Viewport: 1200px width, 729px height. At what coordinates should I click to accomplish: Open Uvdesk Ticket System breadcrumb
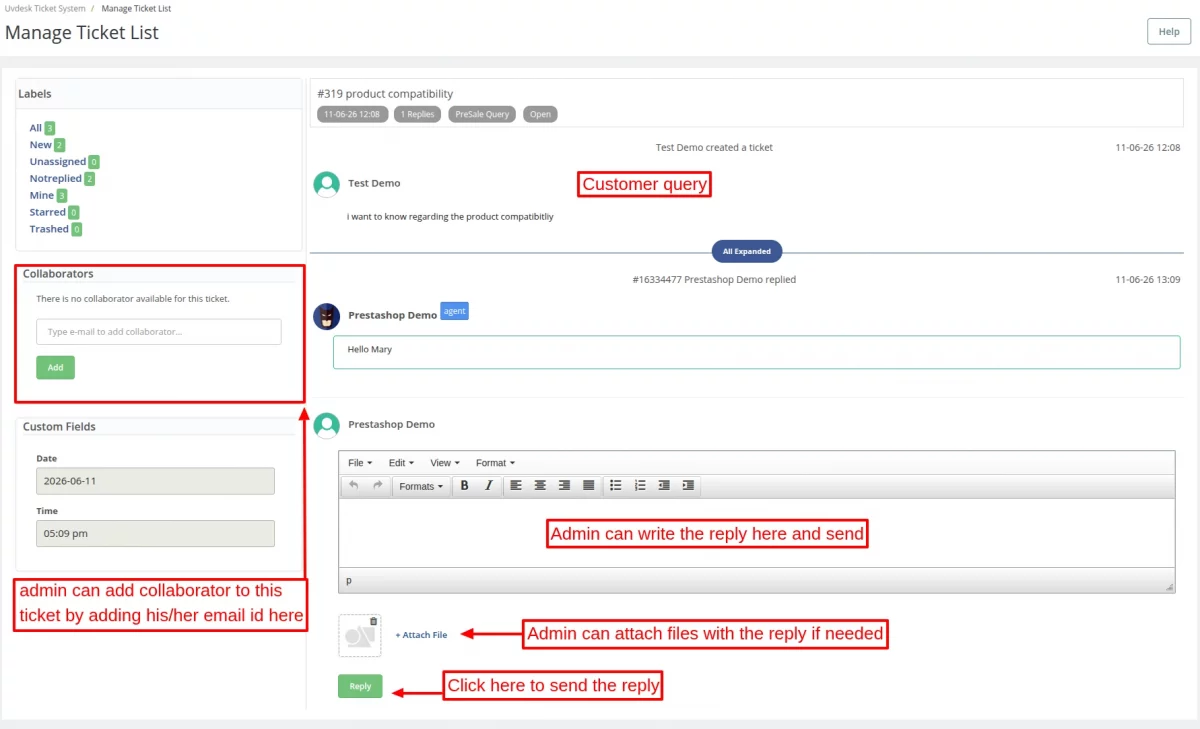click(45, 8)
